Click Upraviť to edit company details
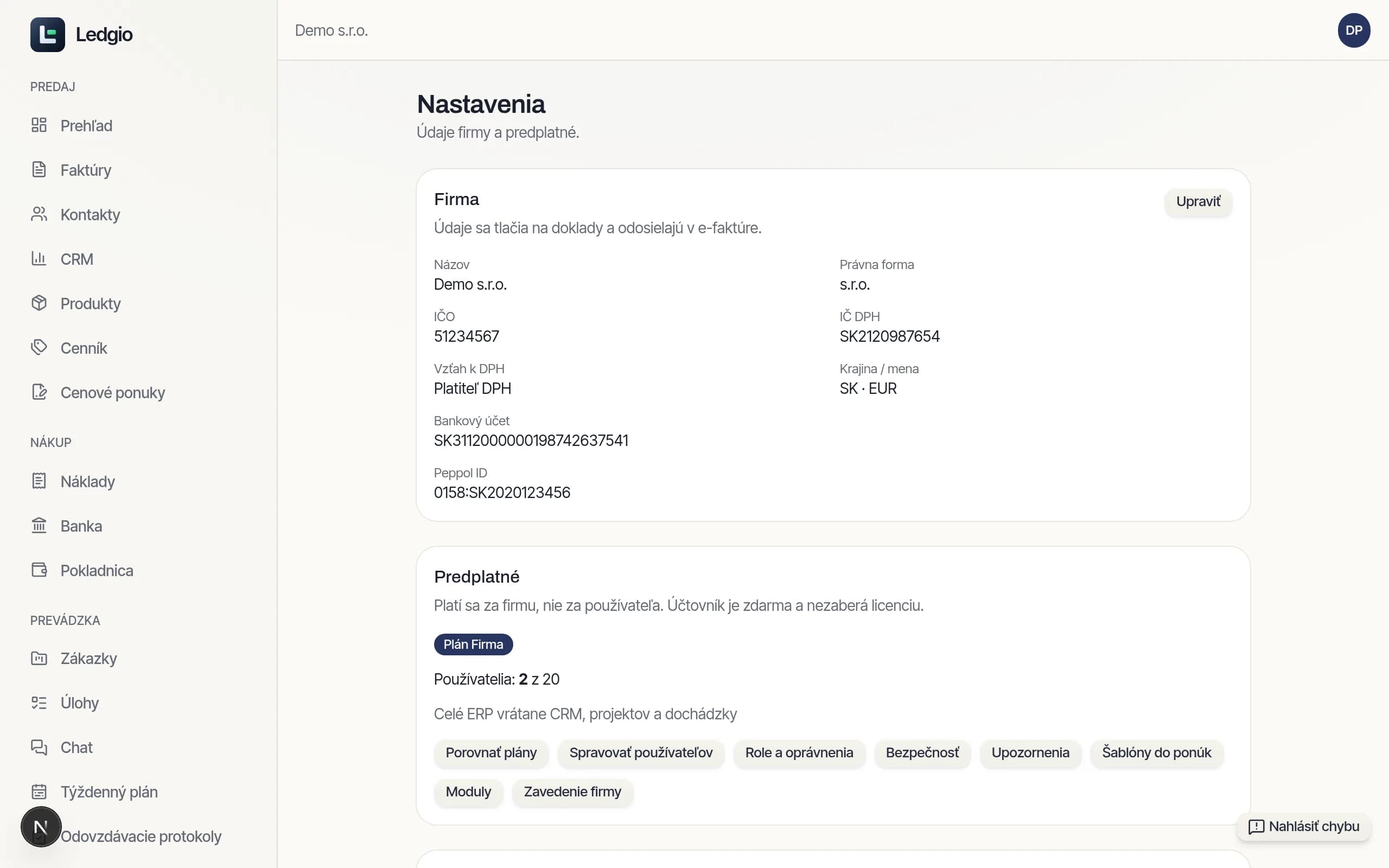Image resolution: width=1389 pixels, height=868 pixels. click(1198, 202)
